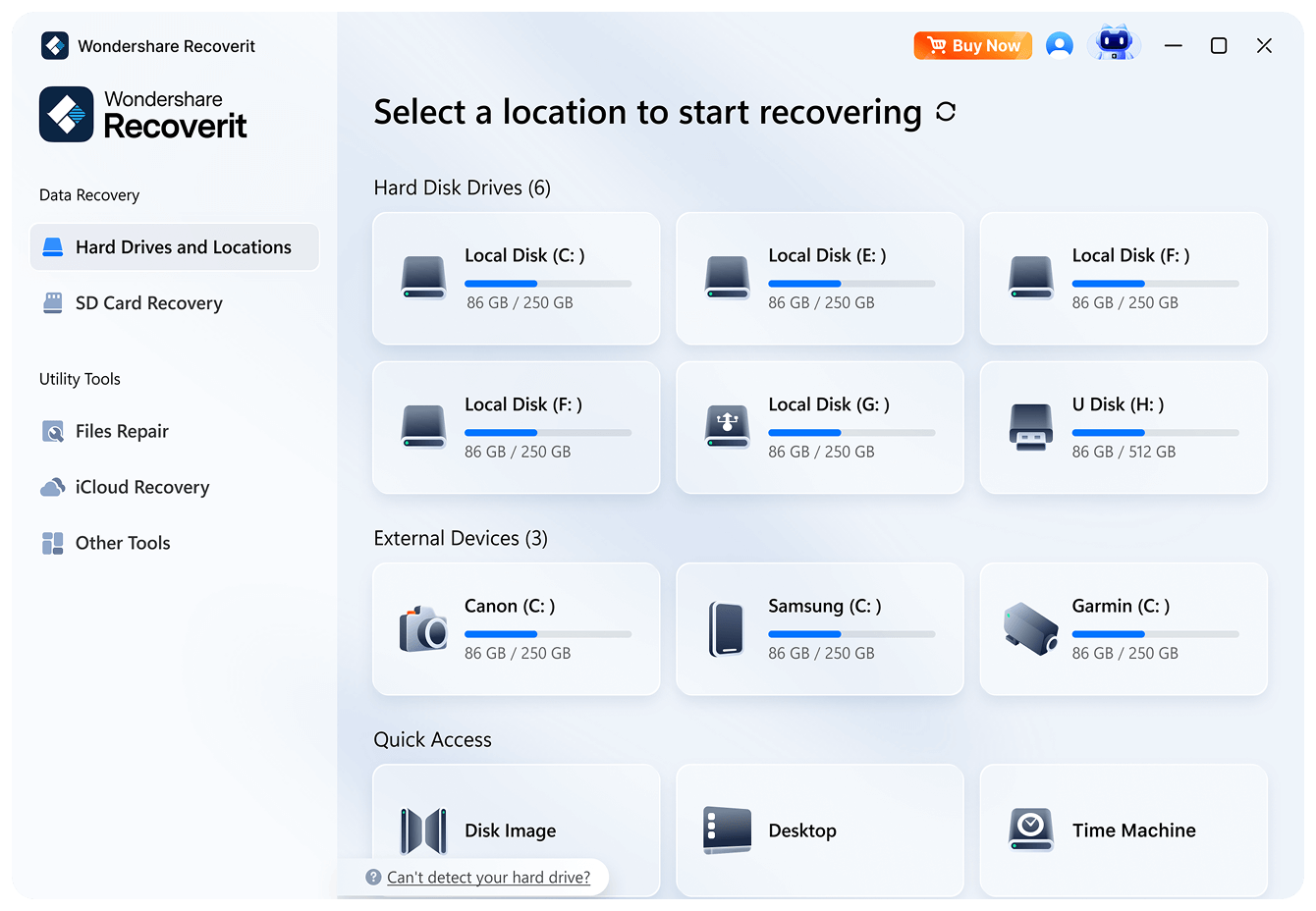The image size is (1316, 911).
Task: Select the Local Disk (C: ) label
Action: click(524, 255)
